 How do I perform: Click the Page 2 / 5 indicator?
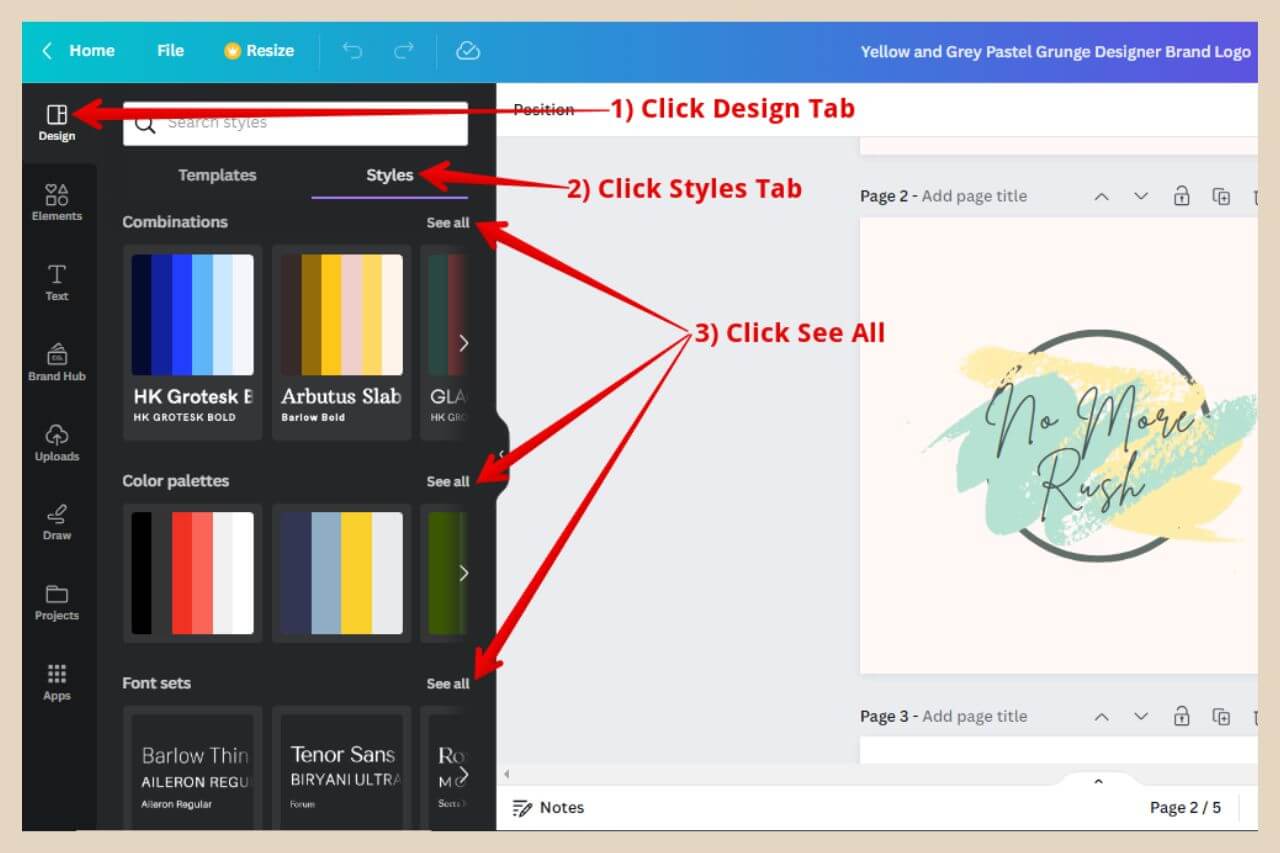pyautogui.click(x=1185, y=807)
